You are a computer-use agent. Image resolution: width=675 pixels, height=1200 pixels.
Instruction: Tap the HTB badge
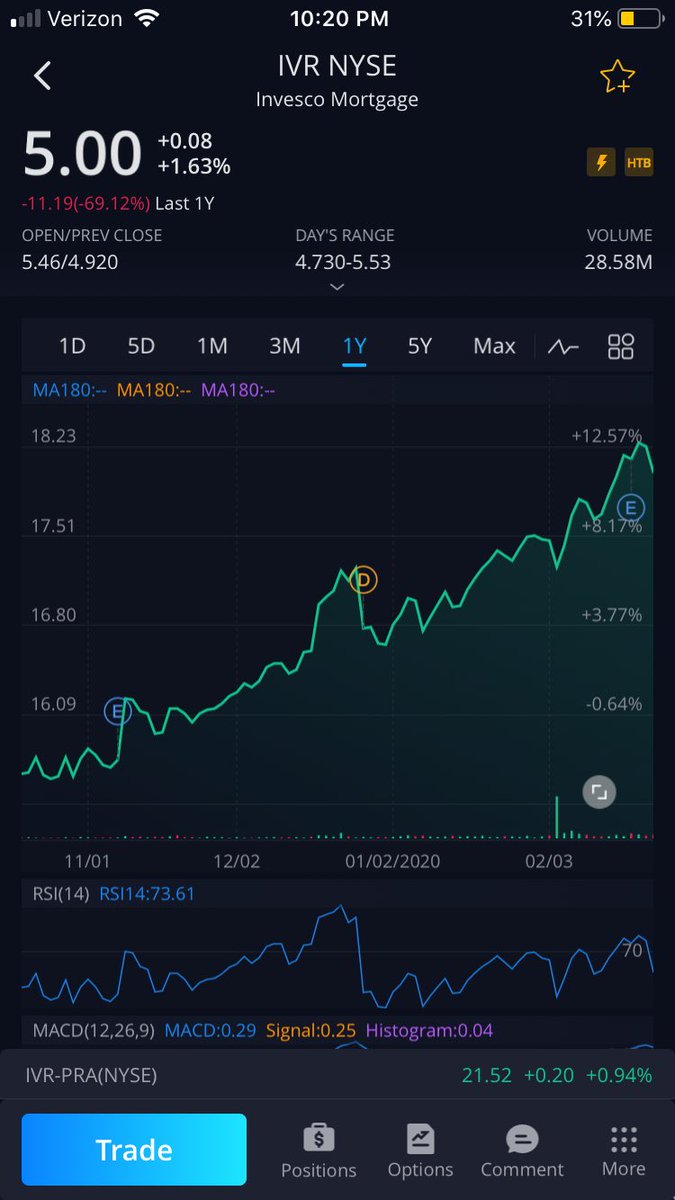click(638, 162)
